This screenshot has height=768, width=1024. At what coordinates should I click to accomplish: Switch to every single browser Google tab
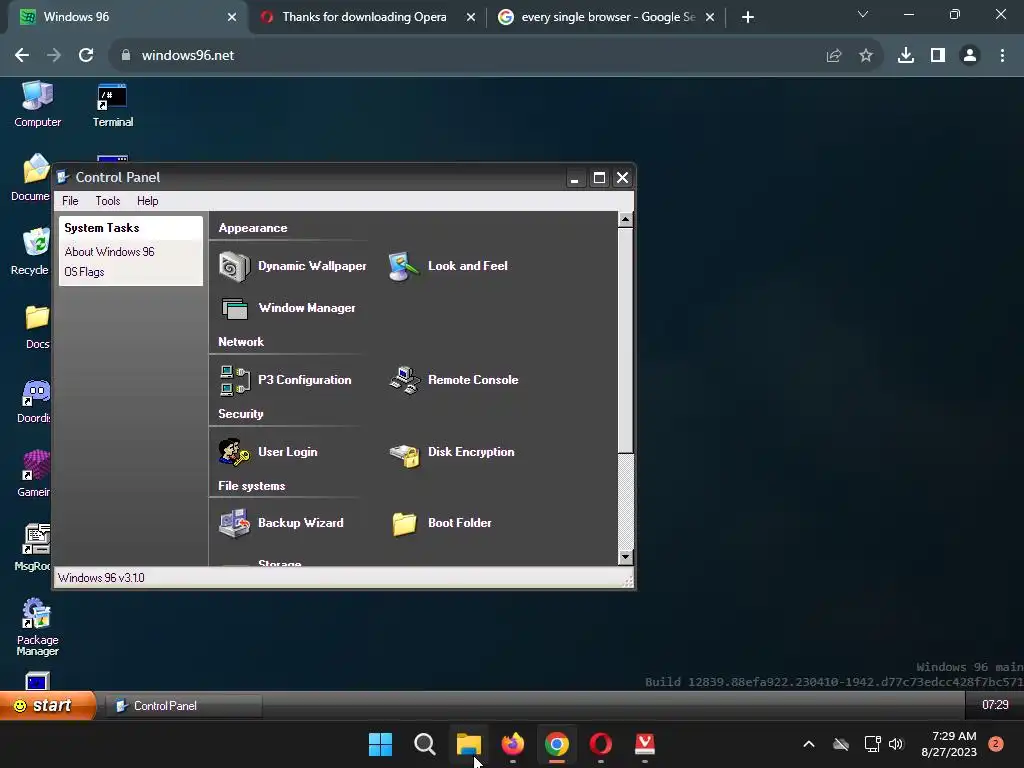[607, 17]
